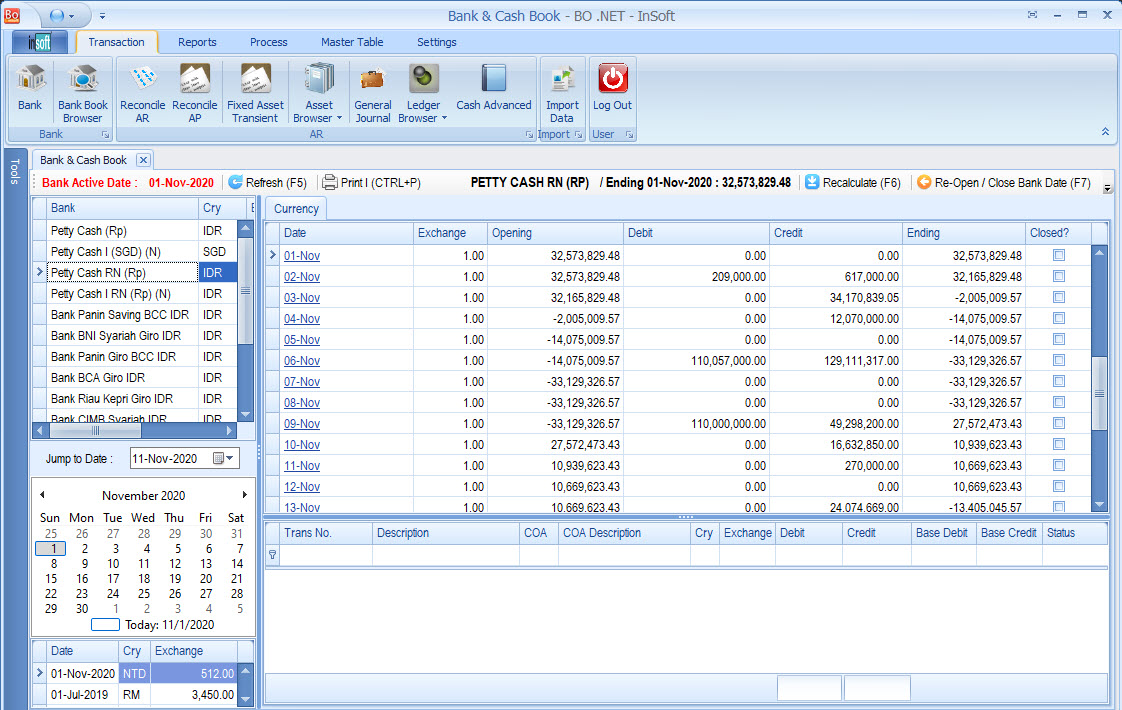Expand the Asset Browser dropdown
Image resolution: width=1122 pixels, height=710 pixels.
tap(339, 118)
